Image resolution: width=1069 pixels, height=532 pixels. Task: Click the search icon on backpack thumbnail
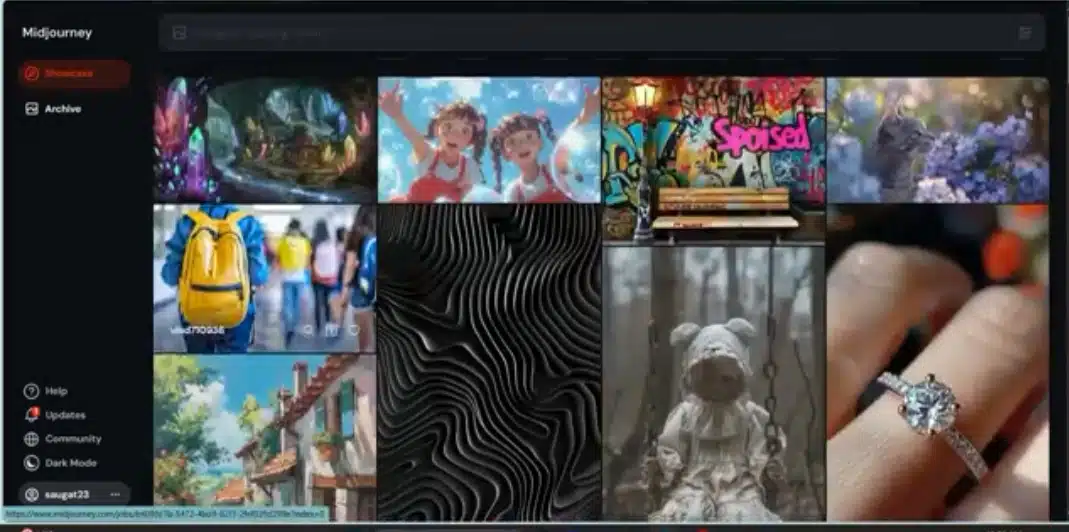pyautogui.click(x=308, y=329)
